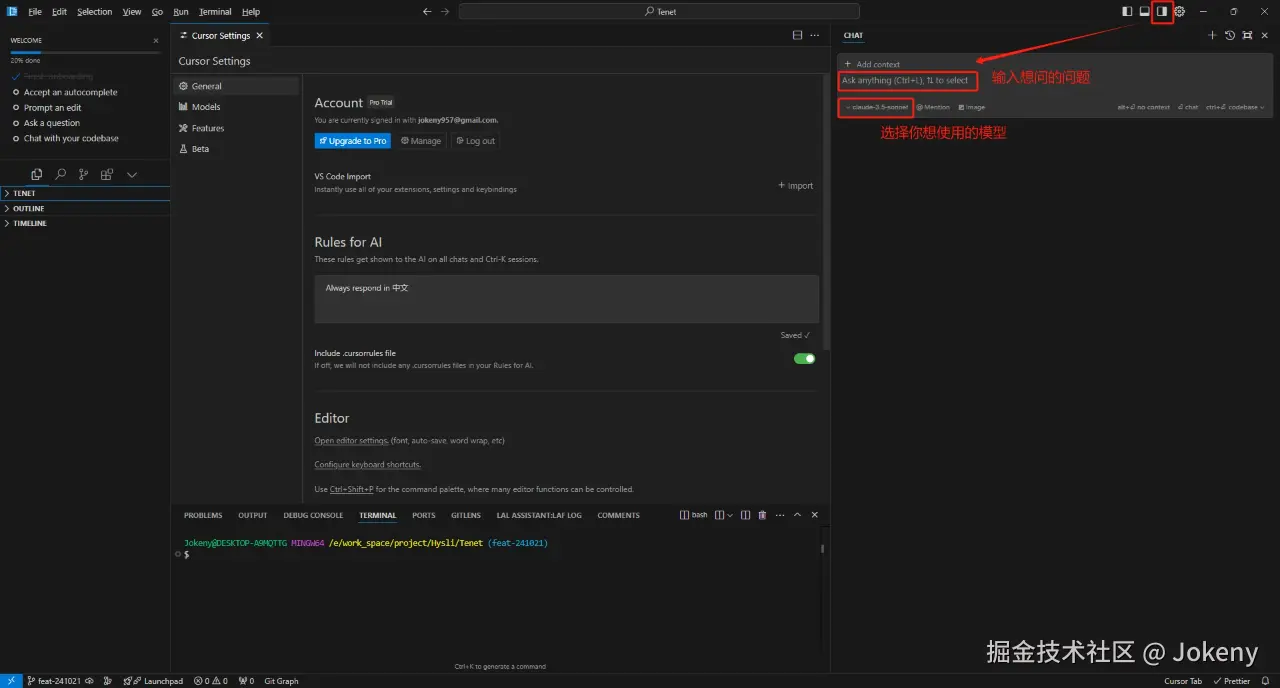Close the Welcome walkthrough panel
Image resolution: width=1280 pixels, height=688 pixels.
coord(156,41)
